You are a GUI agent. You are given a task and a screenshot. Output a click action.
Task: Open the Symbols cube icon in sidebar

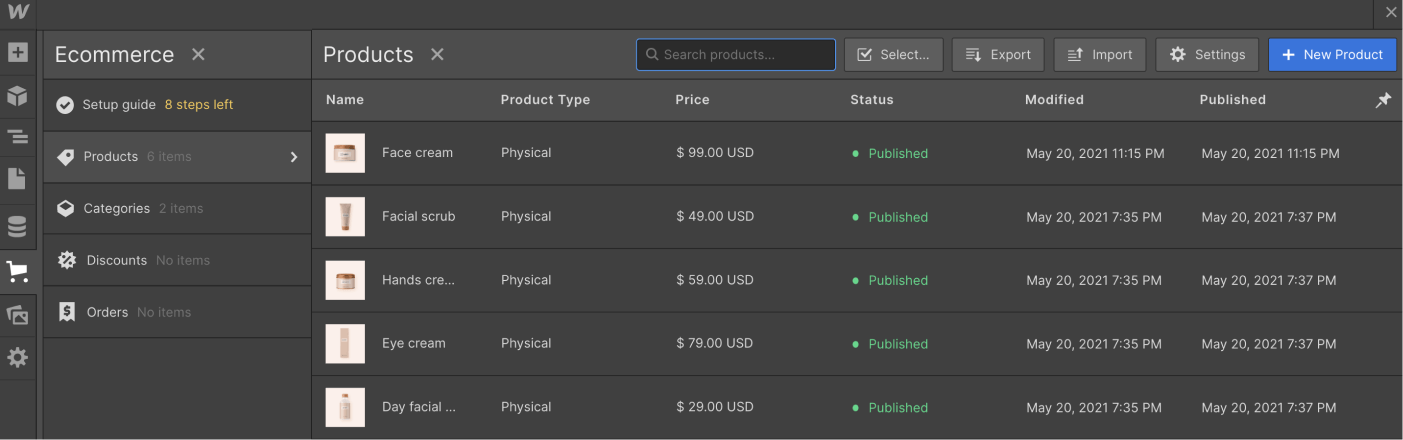(17, 96)
